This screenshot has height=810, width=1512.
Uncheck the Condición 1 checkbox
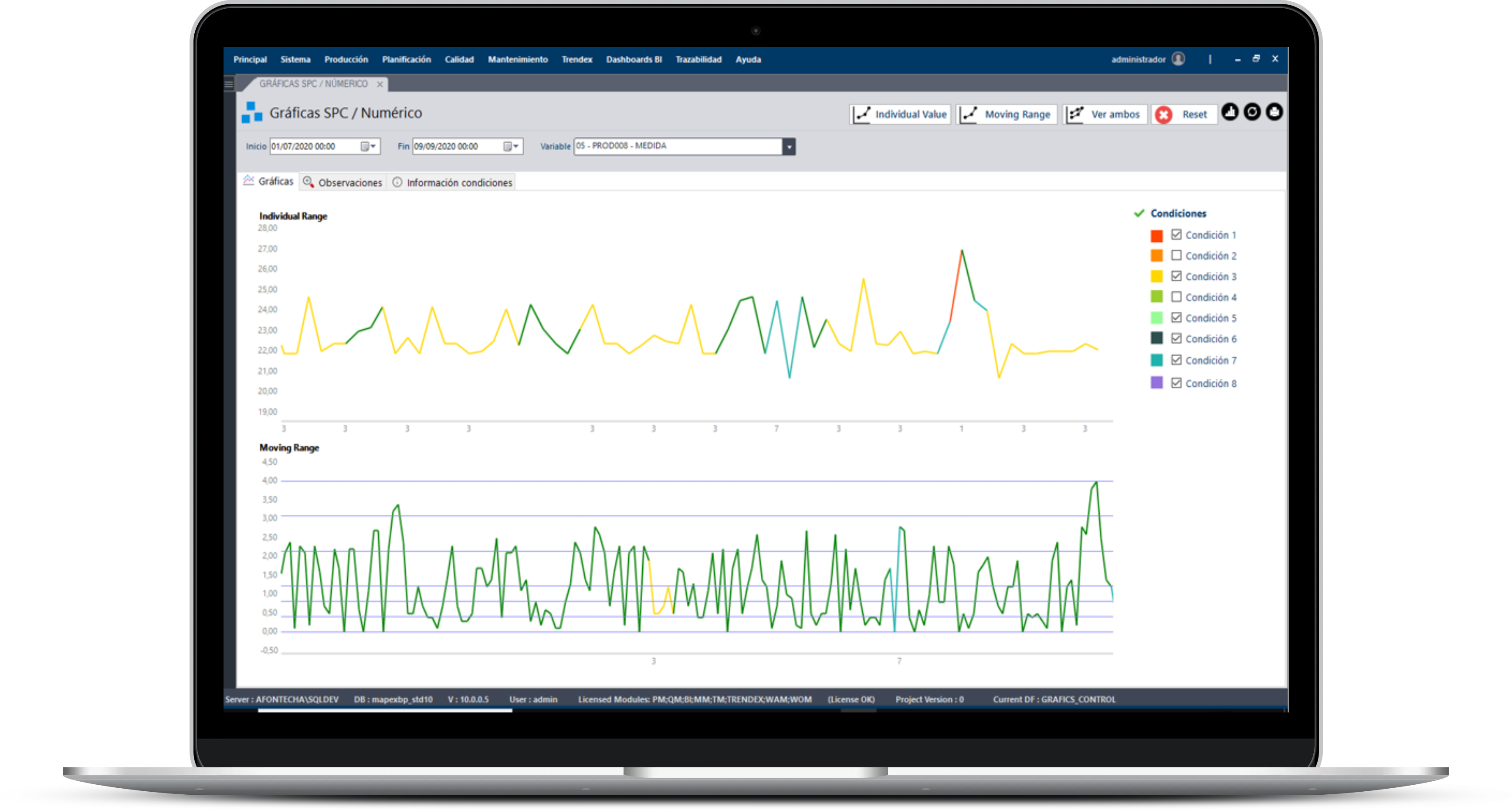coord(1176,235)
